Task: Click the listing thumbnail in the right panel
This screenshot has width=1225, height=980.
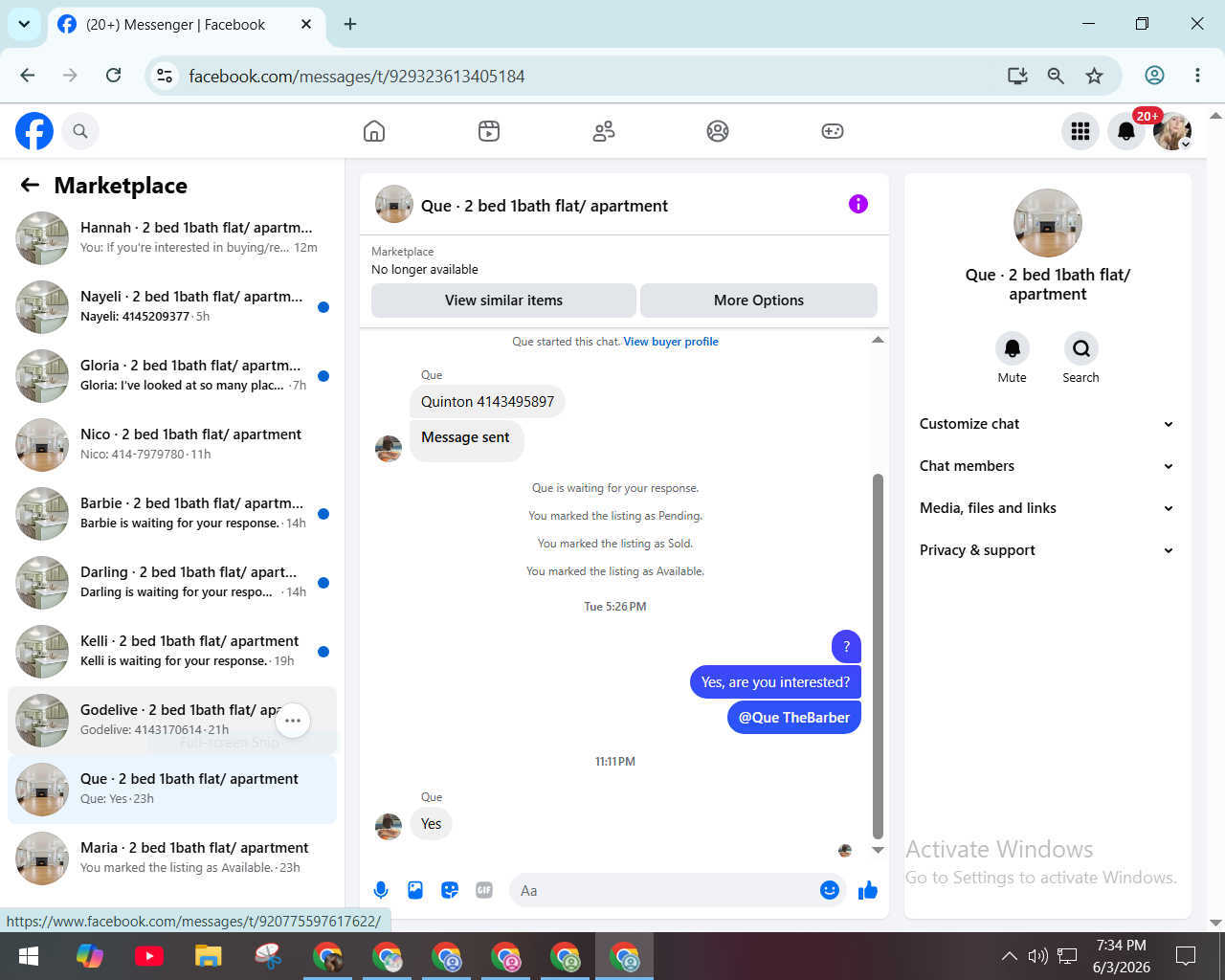Action: click(1048, 223)
